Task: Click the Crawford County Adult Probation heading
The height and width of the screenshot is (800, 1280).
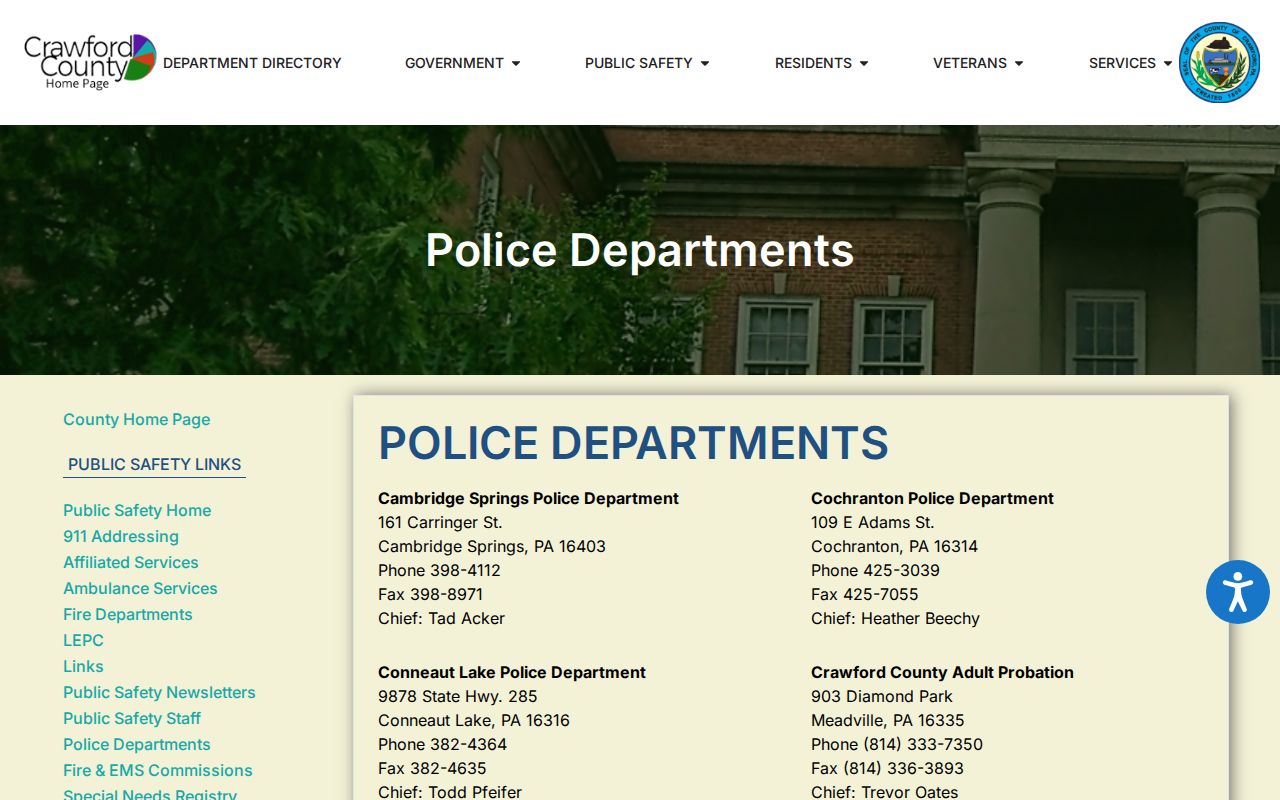Action: (x=942, y=672)
